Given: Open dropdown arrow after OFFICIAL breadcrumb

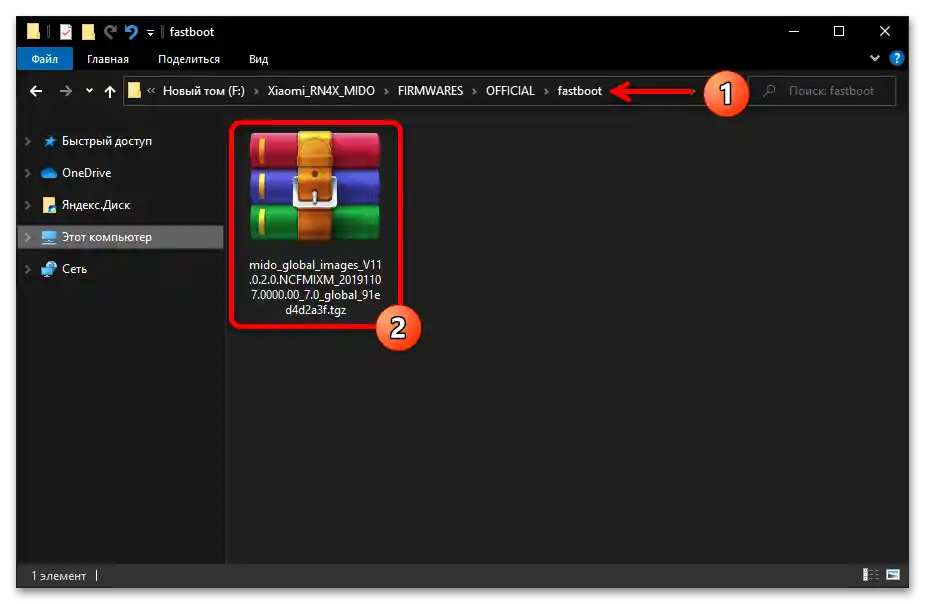Looking at the screenshot, I should 546,91.
